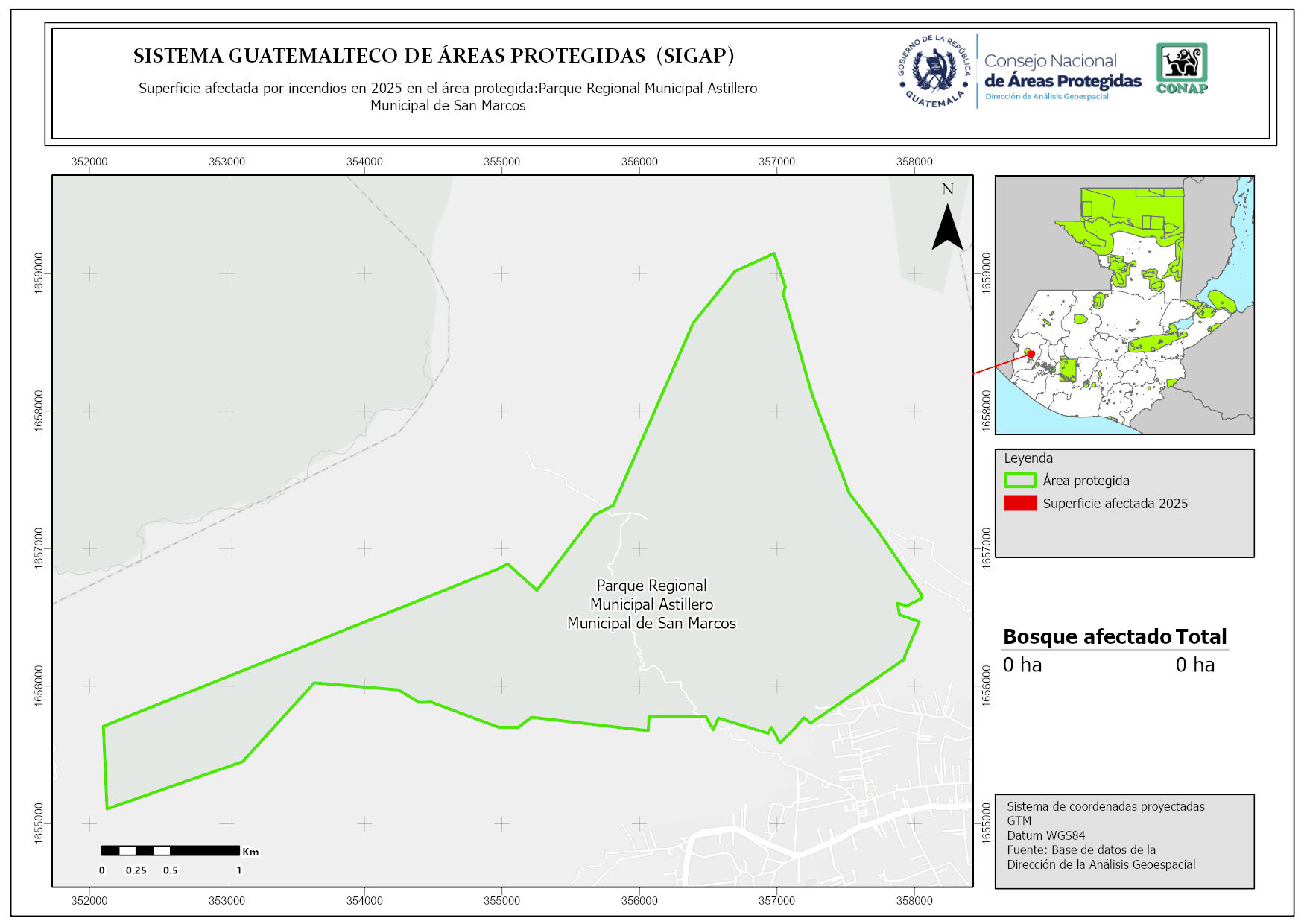The width and height of the screenshot is (1307, 924).
Task: Click the red location dot in inset map
Action: point(1031,354)
